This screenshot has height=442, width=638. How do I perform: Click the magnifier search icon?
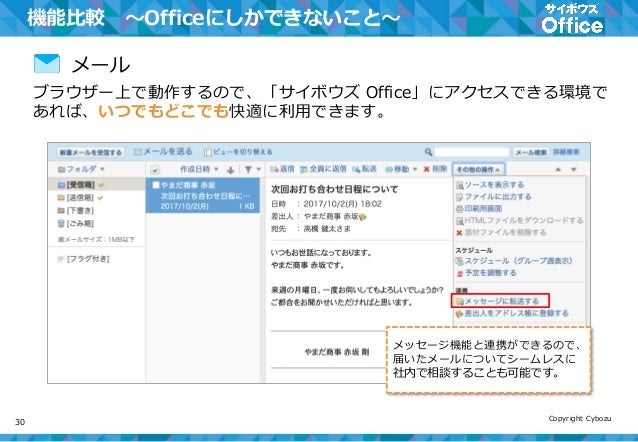[428, 152]
